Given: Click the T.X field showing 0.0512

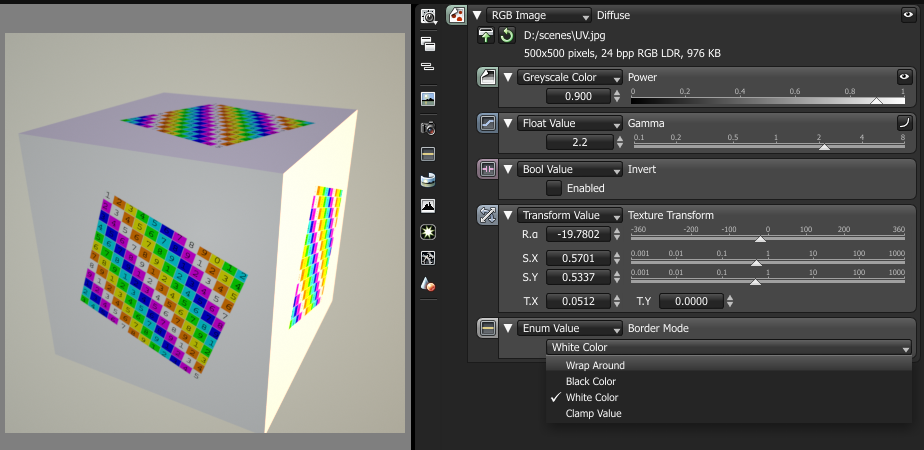Looking at the screenshot, I should pyautogui.click(x=578, y=301).
